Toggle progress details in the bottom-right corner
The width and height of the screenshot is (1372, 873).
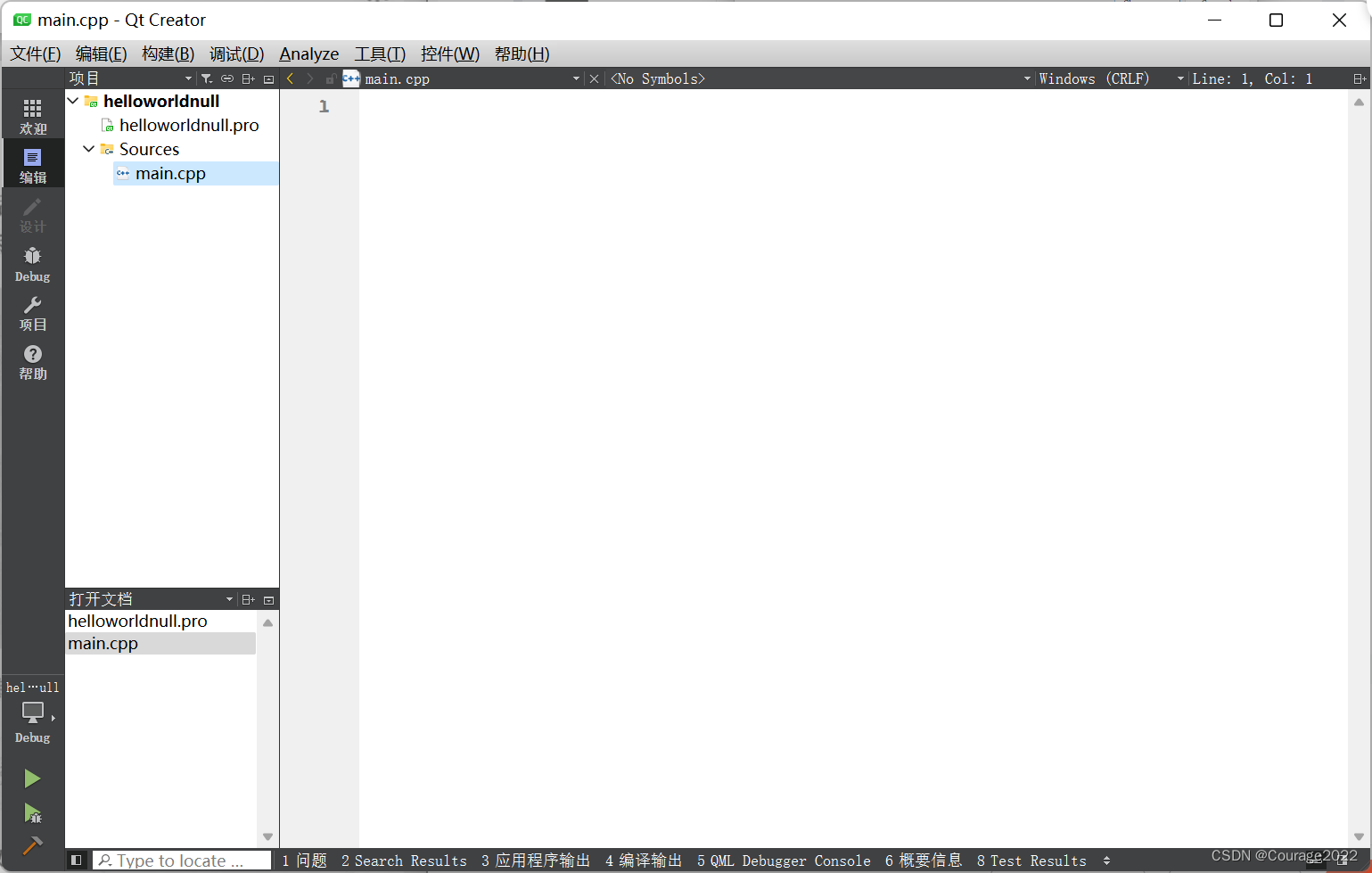click(x=1314, y=861)
